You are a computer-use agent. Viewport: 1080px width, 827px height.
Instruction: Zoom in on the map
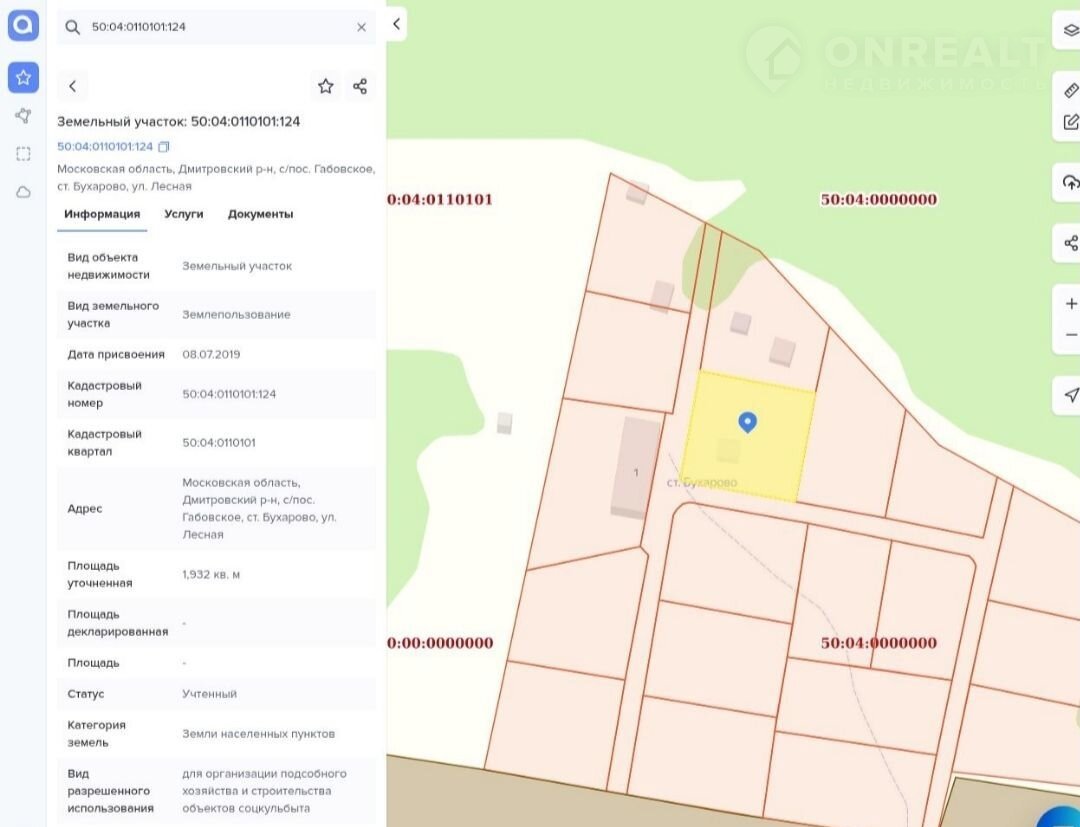[1070, 303]
